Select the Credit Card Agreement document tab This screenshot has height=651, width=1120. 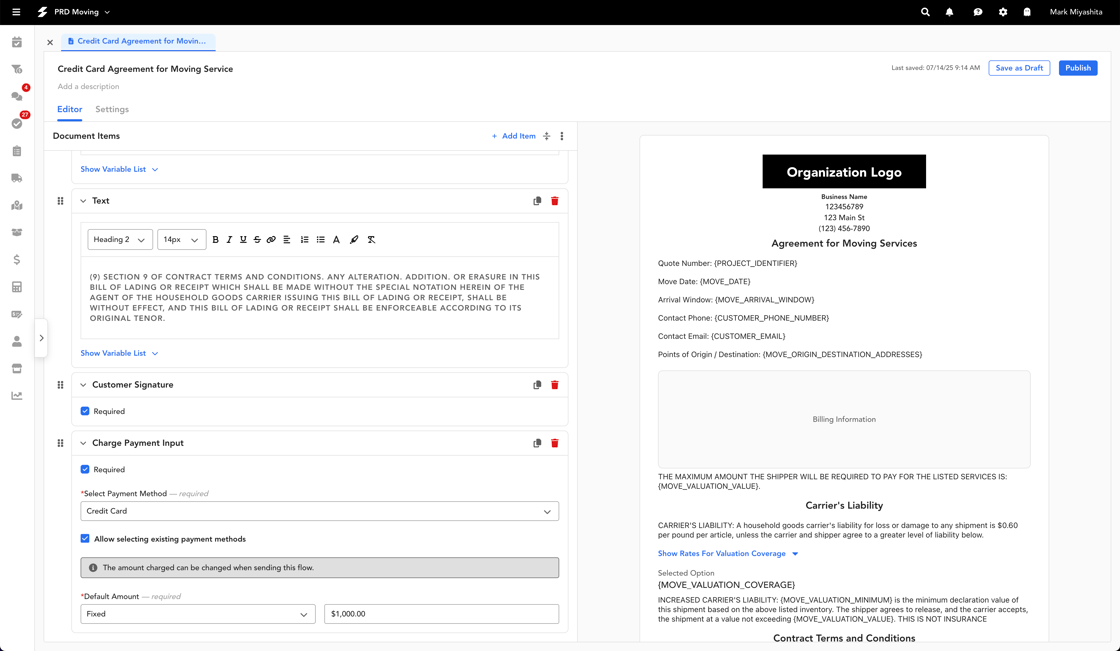[138, 41]
